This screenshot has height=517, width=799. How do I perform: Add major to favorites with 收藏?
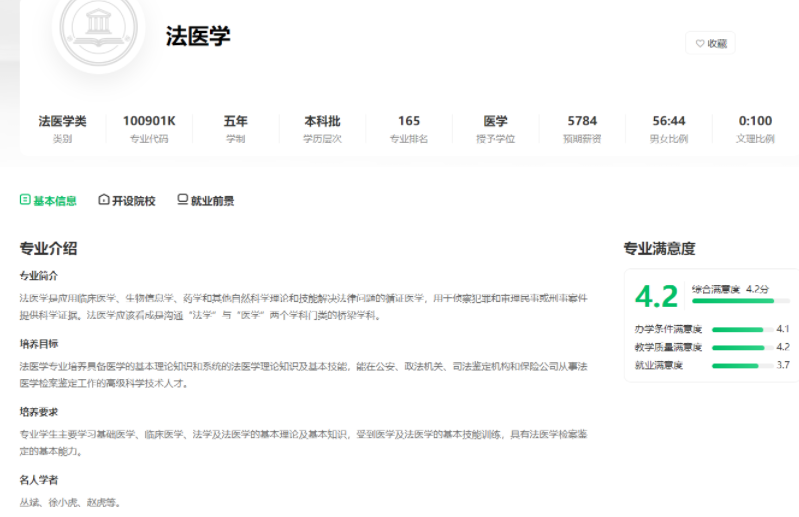(710, 43)
